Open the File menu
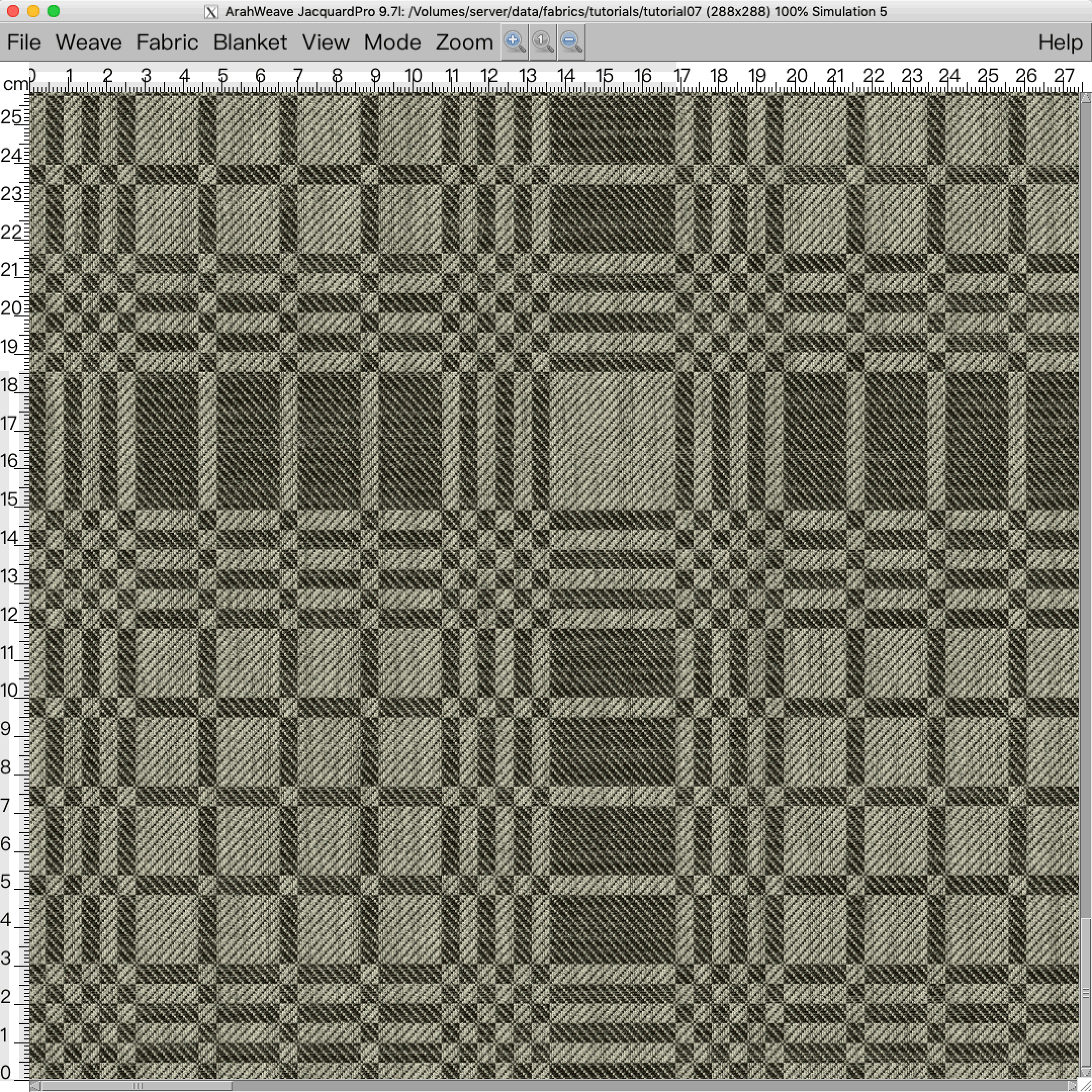Viewport: 1092px width, 1092px height. coord(24,42)
